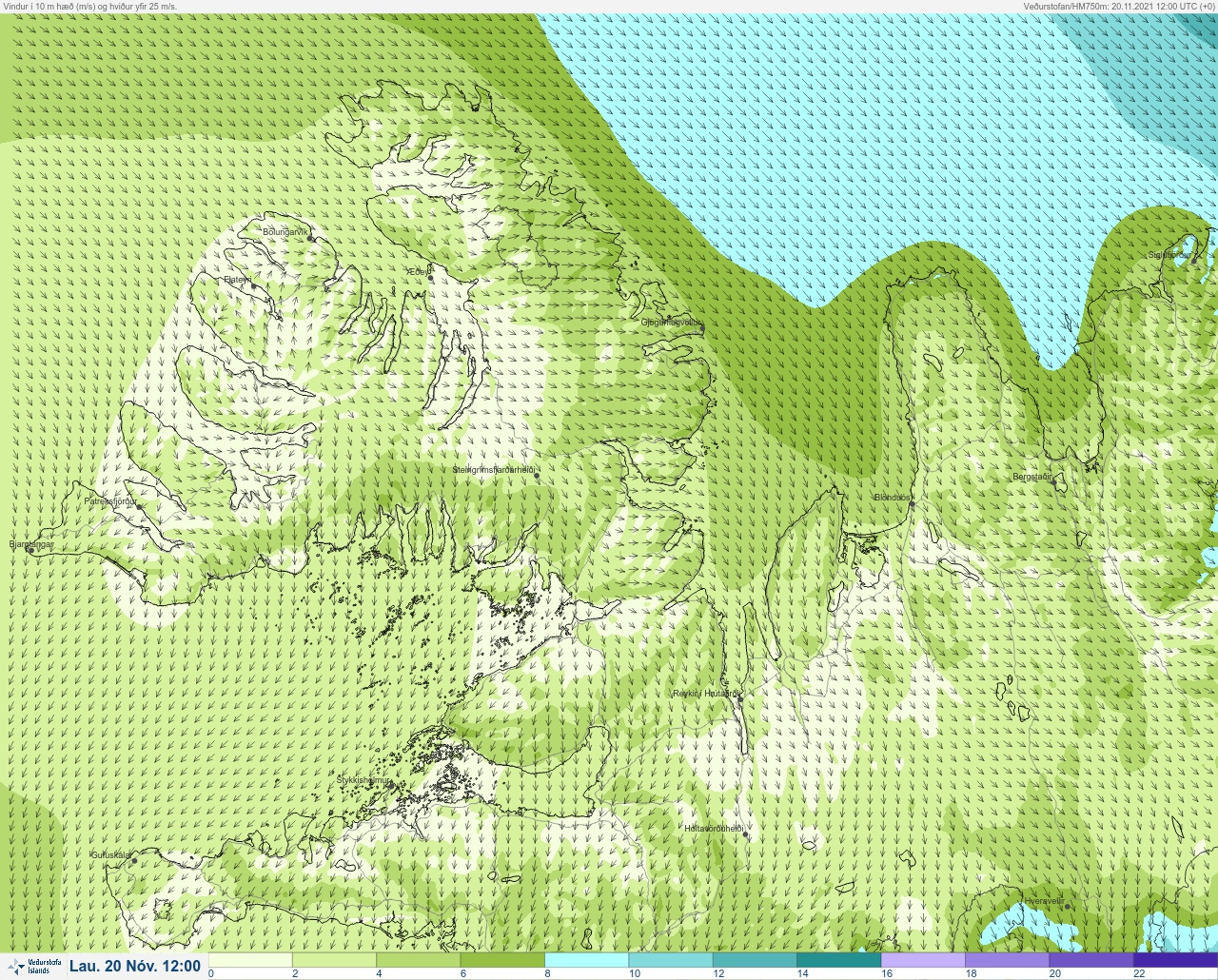Viewport: 1218px width, 980px height.
Task: Select the 16–18 m/s lavender swatch
Action: click(923, 960)
